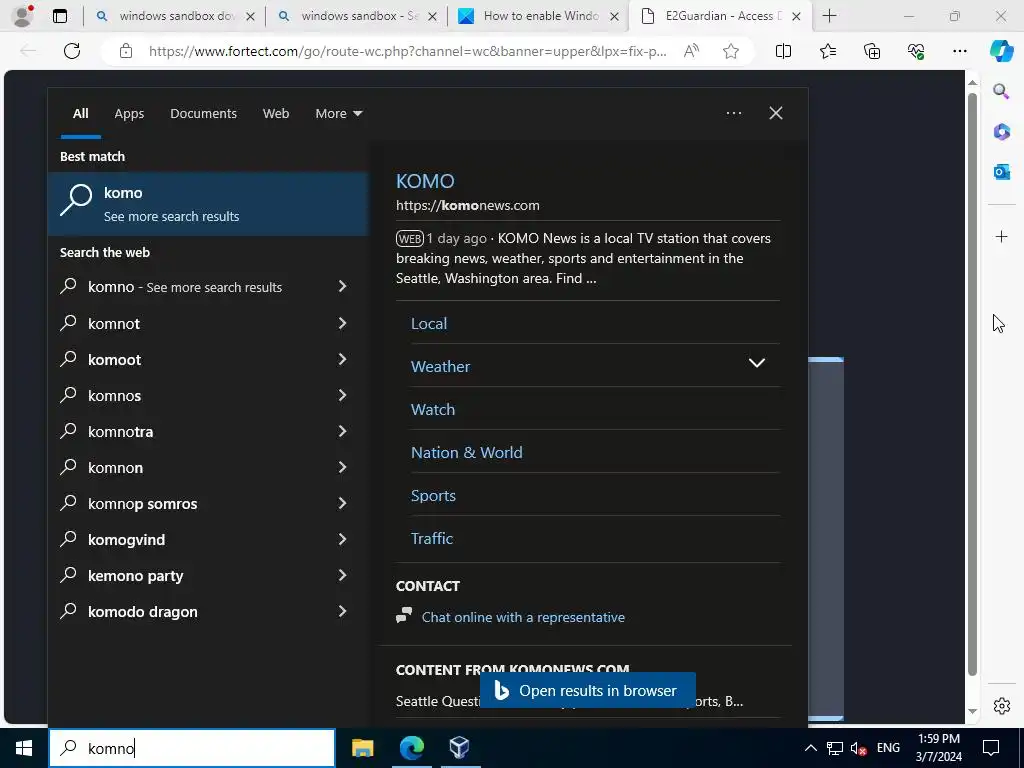Open the Windows Sandbox taskbar icon

pyautogui.click(x=460, y=748)
